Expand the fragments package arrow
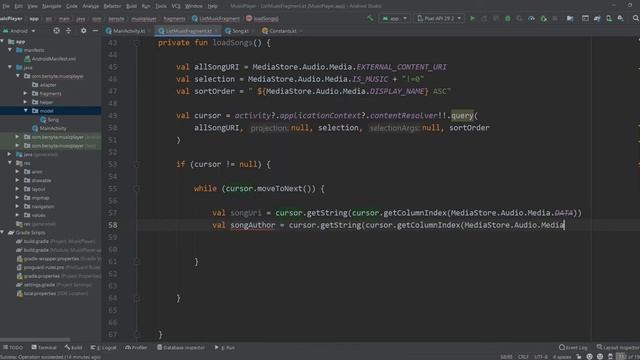640x360 pixels. [25, 93]
